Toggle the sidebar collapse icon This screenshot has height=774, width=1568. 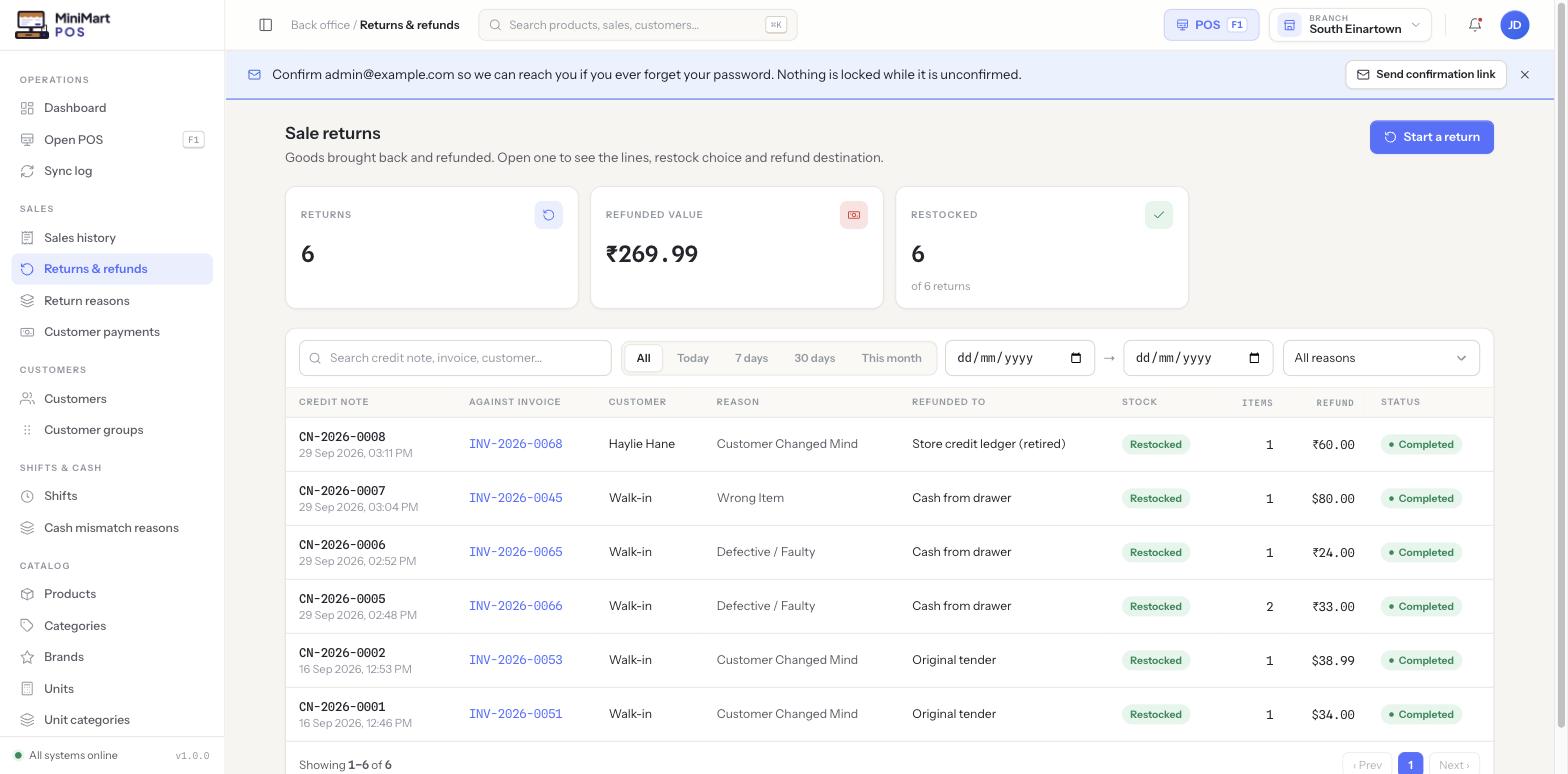coord(266,25)
